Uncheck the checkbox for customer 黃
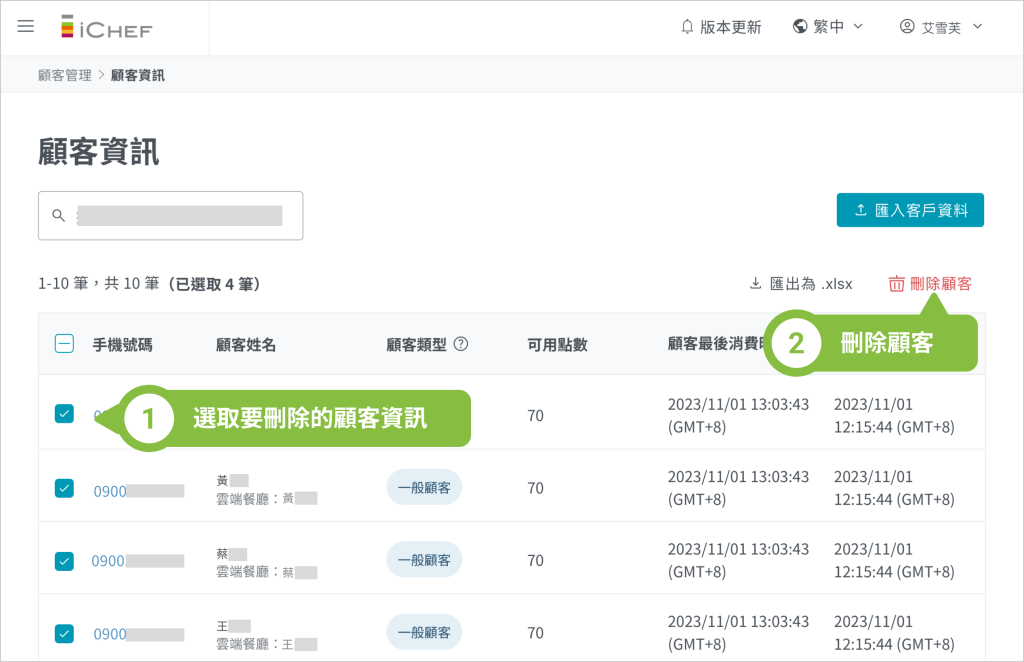This screenshot has height=662, width=1024. click(x=64, y=488)
